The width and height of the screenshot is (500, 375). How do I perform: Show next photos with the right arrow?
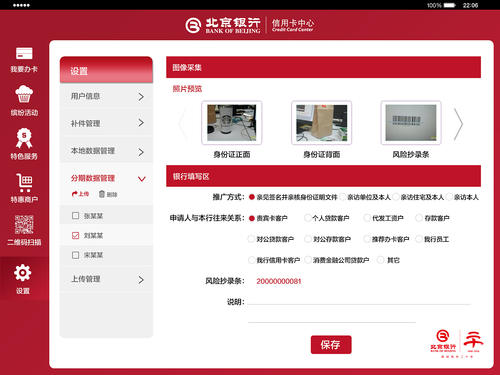459,124
